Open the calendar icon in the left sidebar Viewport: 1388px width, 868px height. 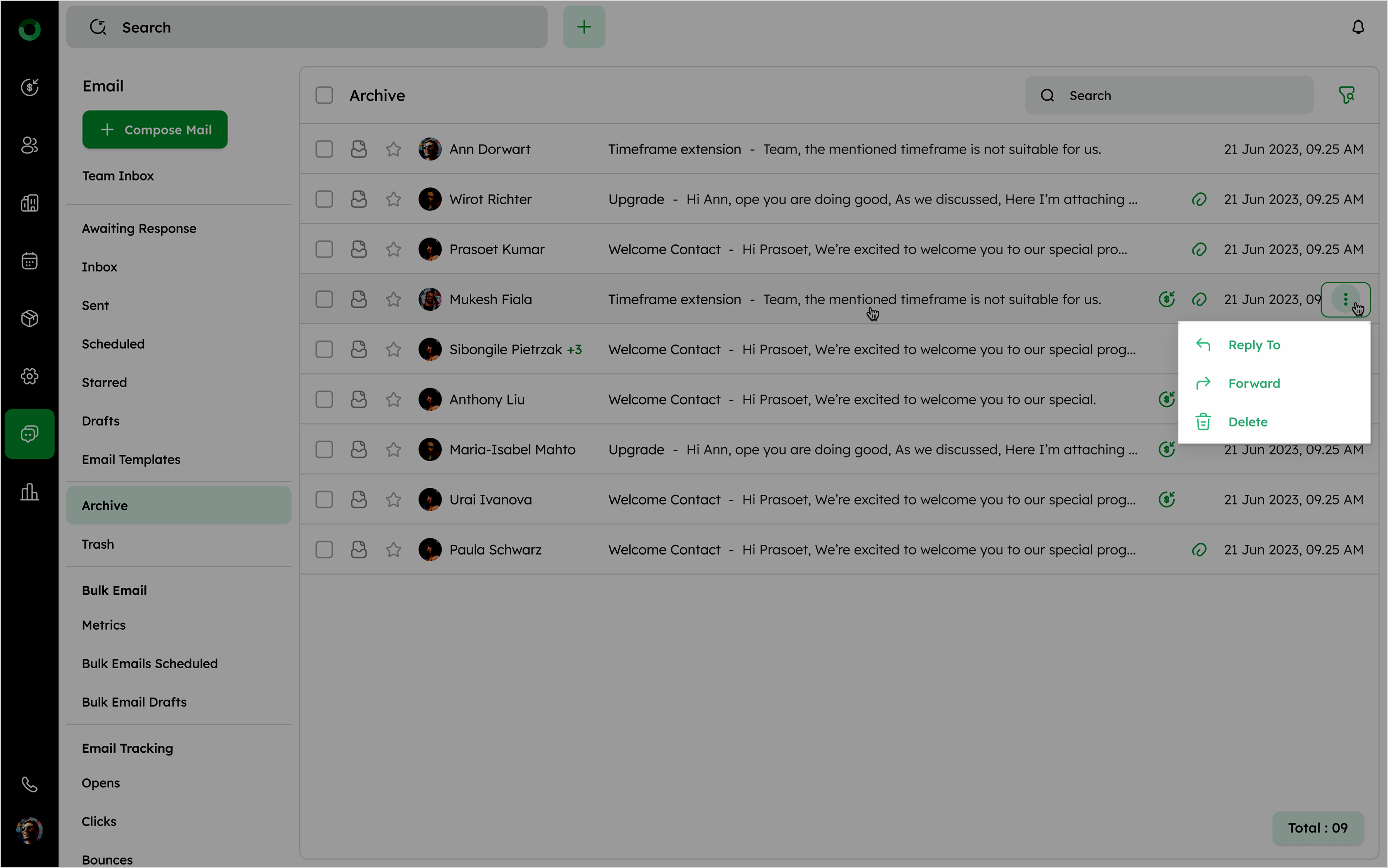tap(29, 261)
